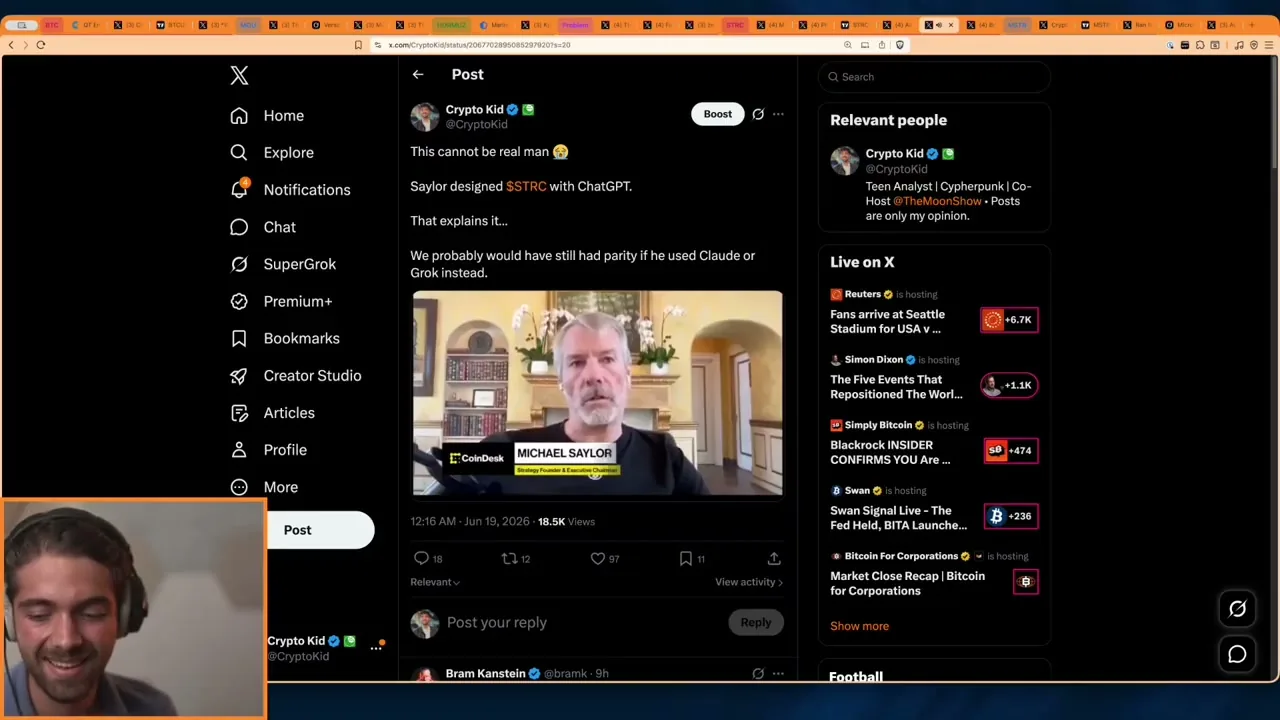Screen dimensions: 1280x720
Task: Expand View activity for the post
Action: tap(749, 582)
